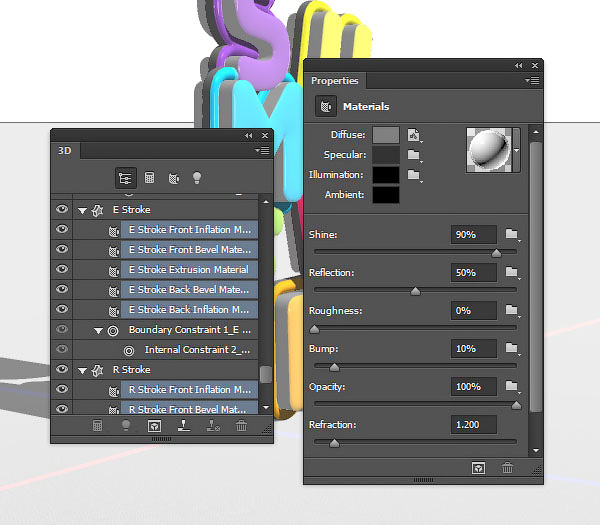Add new light from 3D panel footer
The width and height of the screenshot is (600, 525).
(x=126, y=426)
